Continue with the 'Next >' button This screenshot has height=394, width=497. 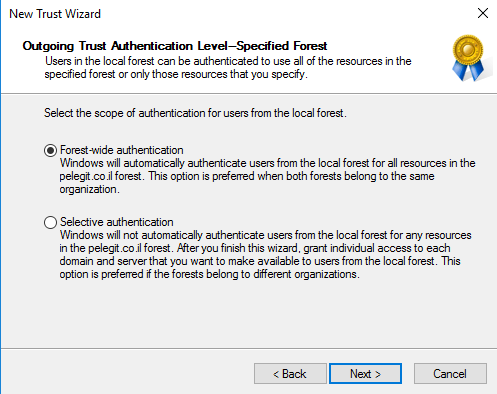click(x=365, y=374)
